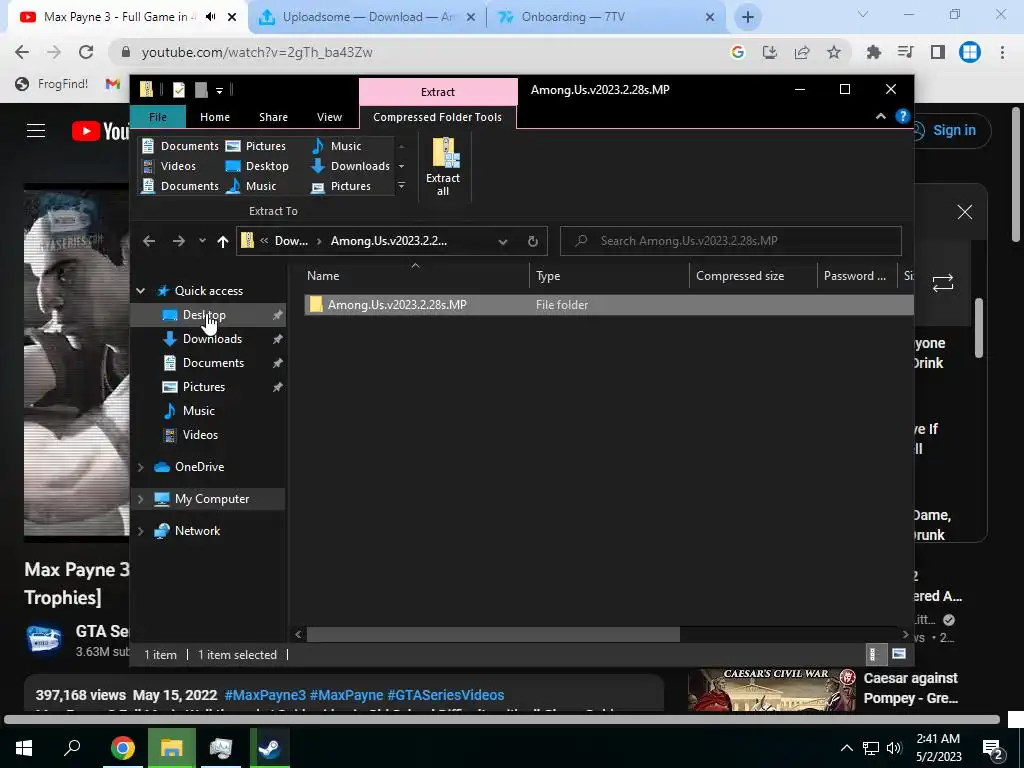Viewport: 1024px width, 768px height.
Task: Switch to the View ribbon tab
Action: pos(329,117)
